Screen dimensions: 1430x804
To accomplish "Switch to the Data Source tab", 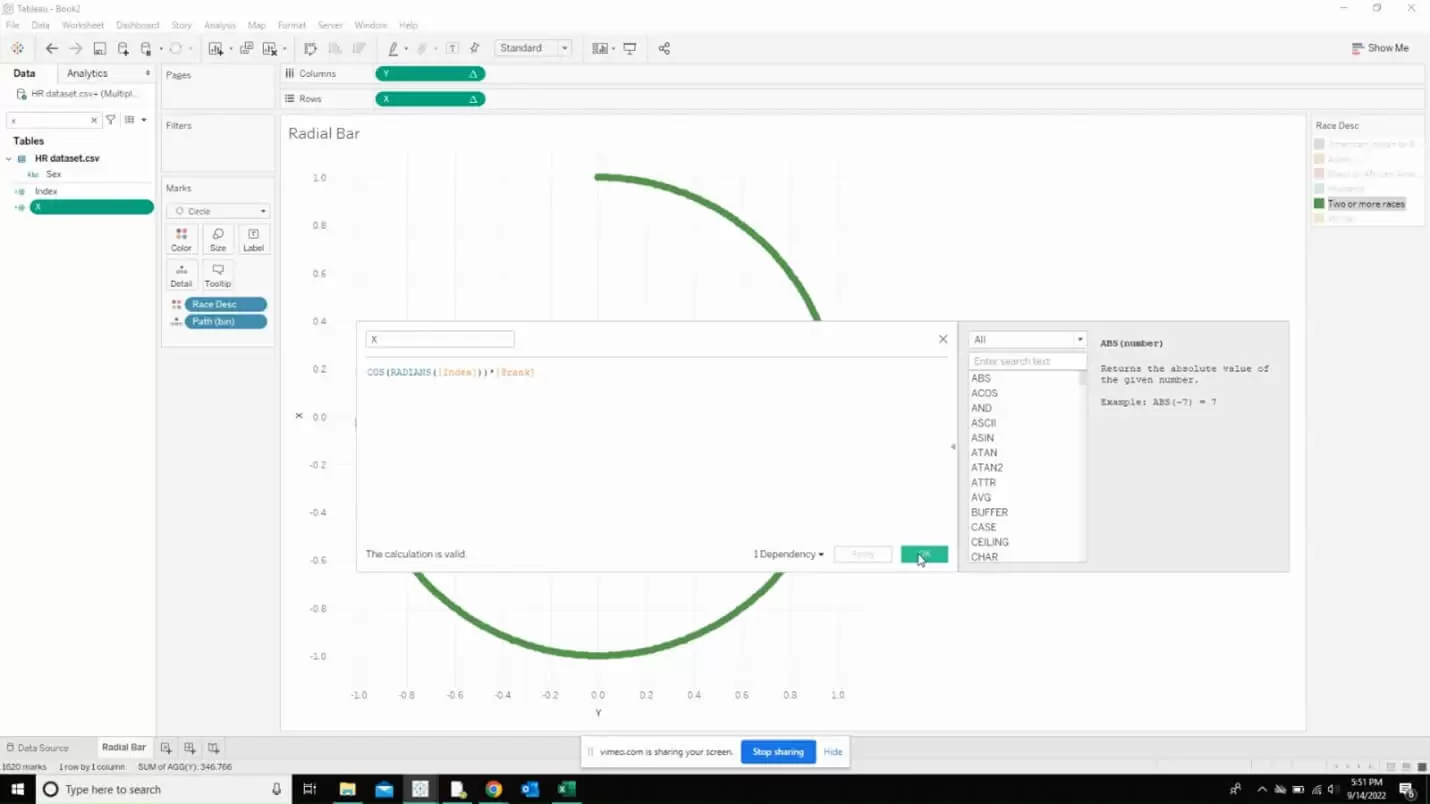I will point(37,747).
